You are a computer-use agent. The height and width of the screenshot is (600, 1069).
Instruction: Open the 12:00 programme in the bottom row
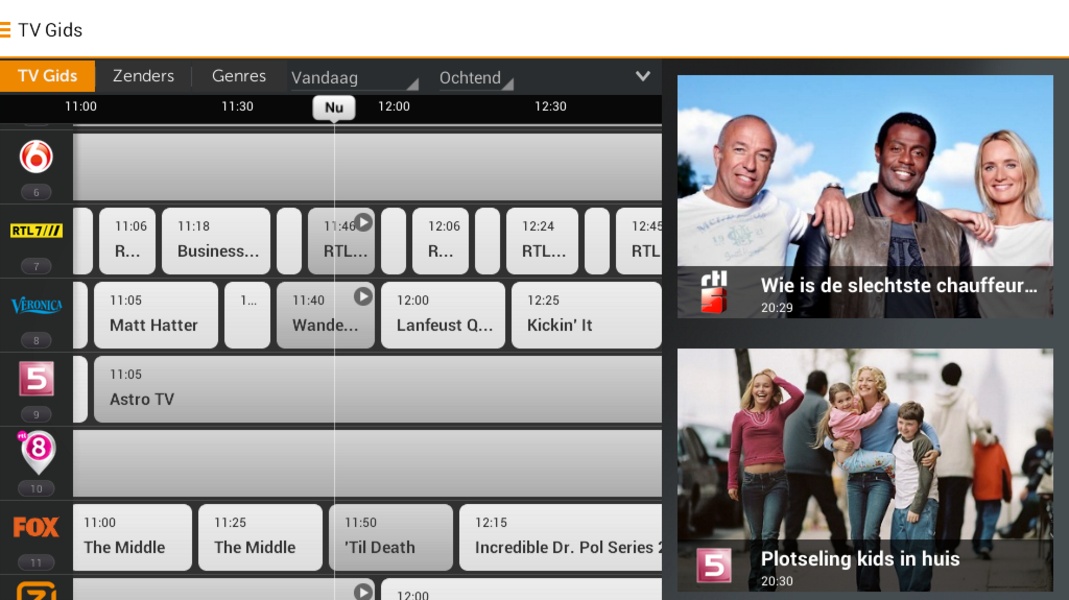click(522, 590)
